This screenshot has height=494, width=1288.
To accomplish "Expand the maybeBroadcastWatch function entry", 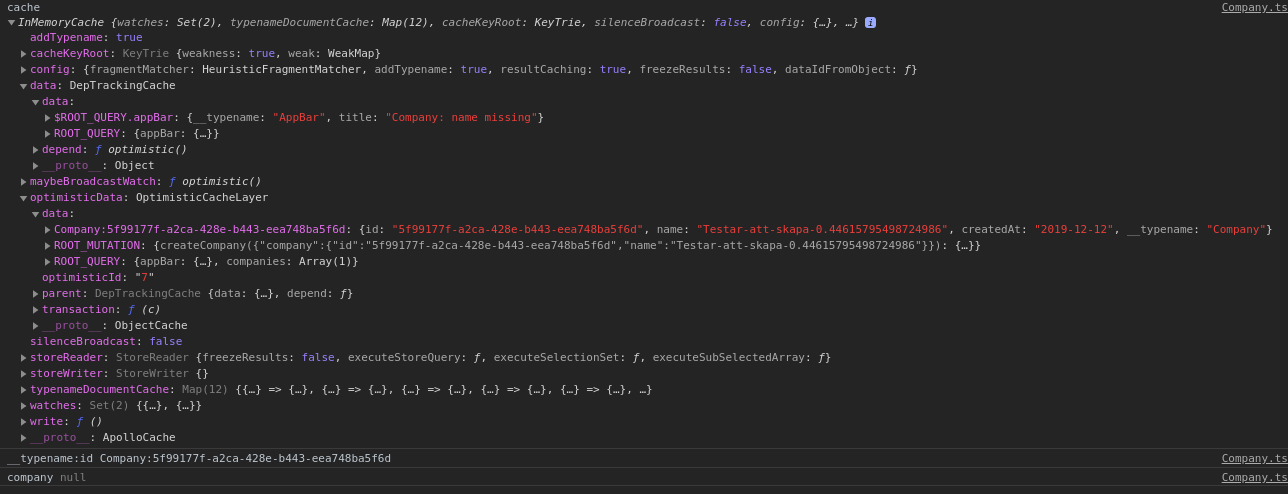I will pyautogui.click(x=24, y=182).
